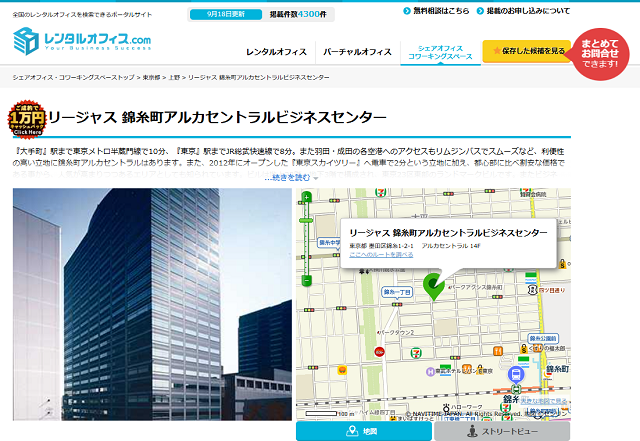Click the green location pin on map

433,285
